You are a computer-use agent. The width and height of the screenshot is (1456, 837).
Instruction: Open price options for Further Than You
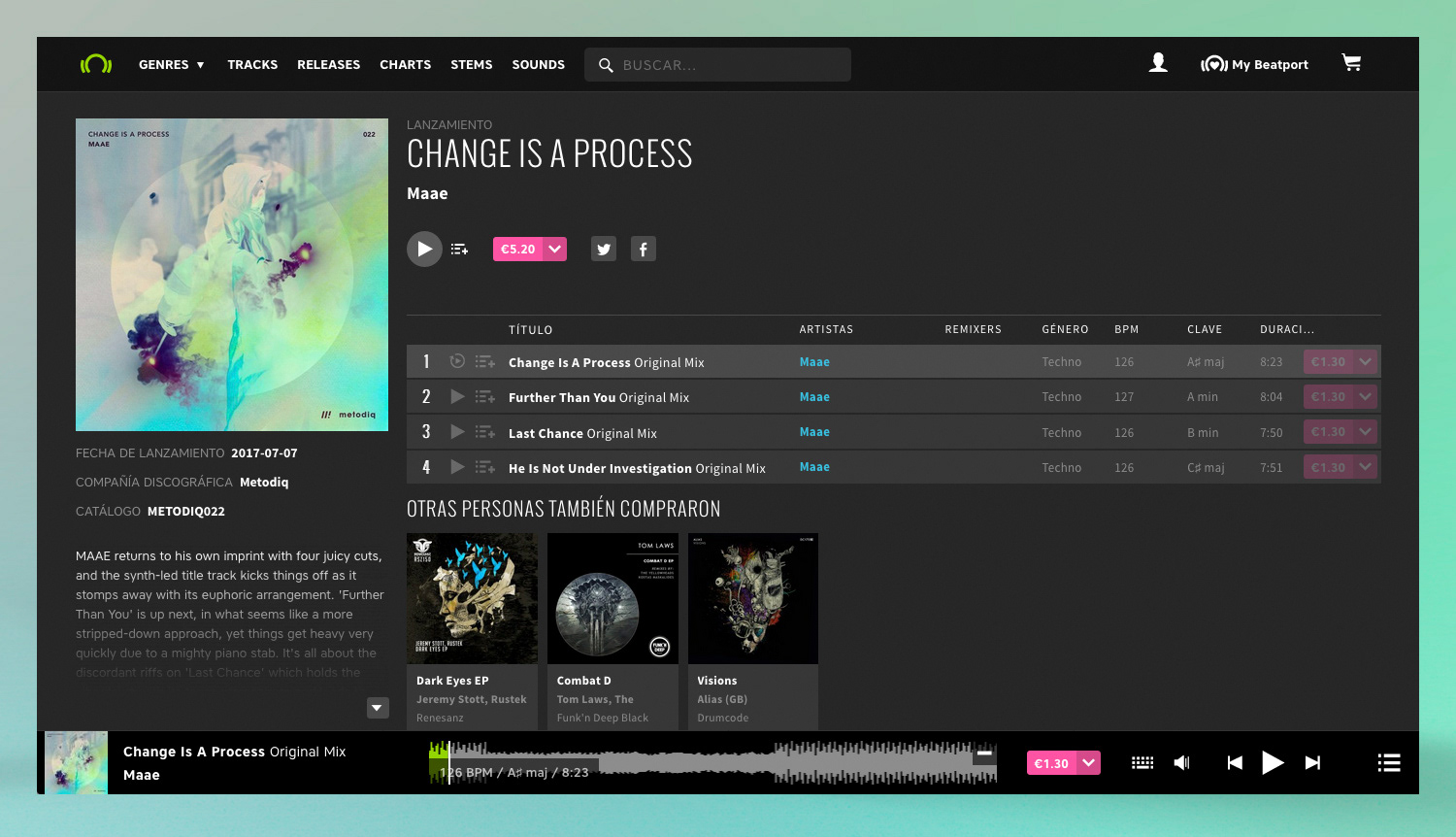click(x=1366, y=397)
